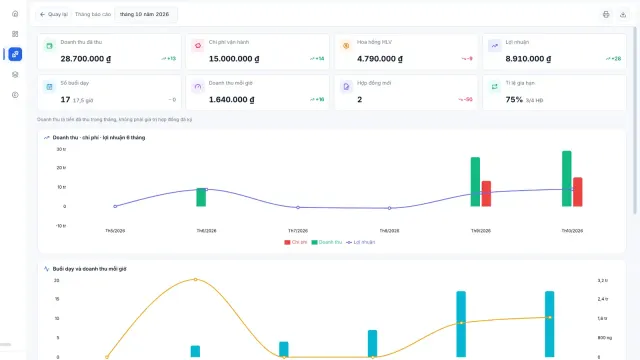Screen dimensions: 640x360
Task: Click the profit line point at Th5/2026
Action: pos(115,207)
